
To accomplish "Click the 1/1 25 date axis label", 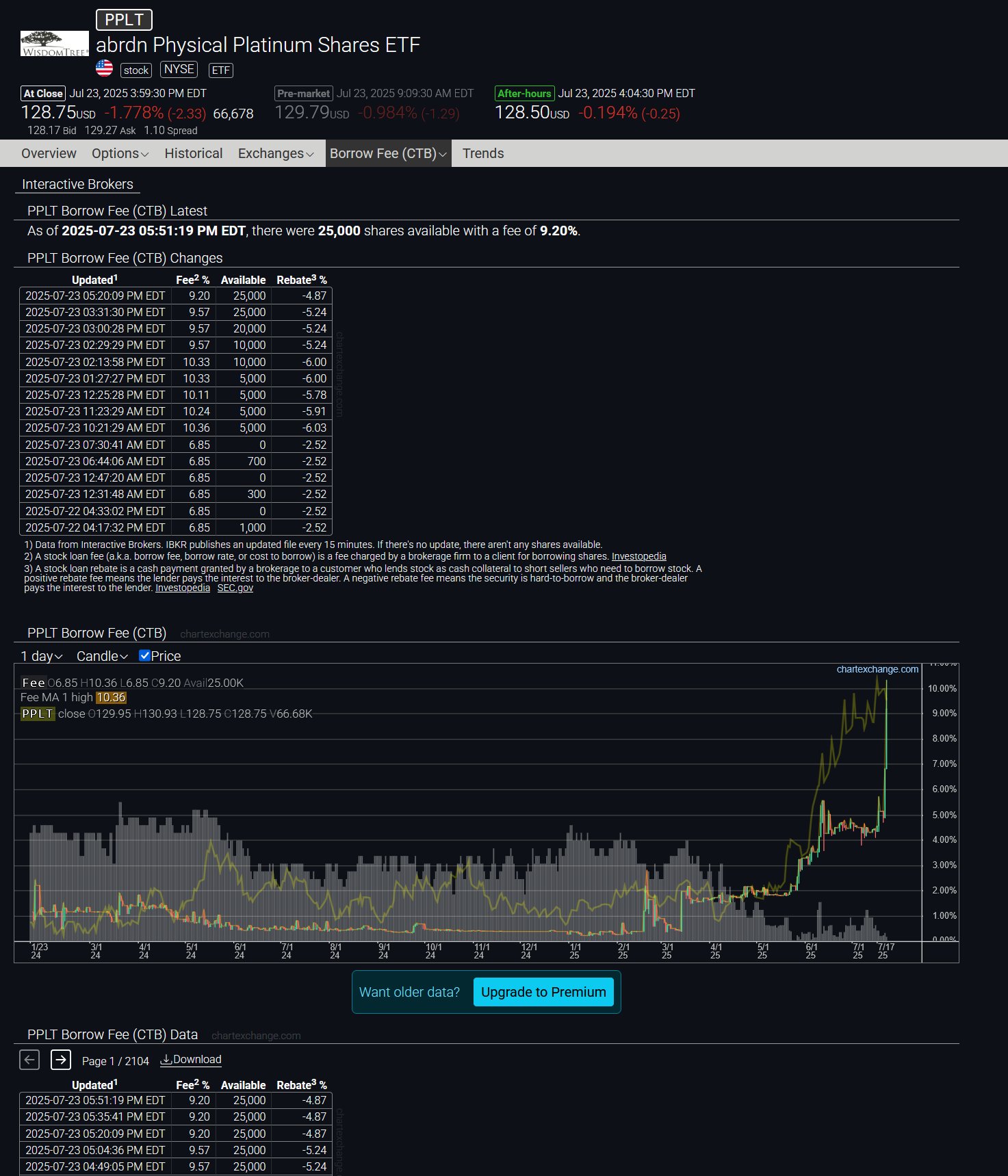I will click(575, 951).
